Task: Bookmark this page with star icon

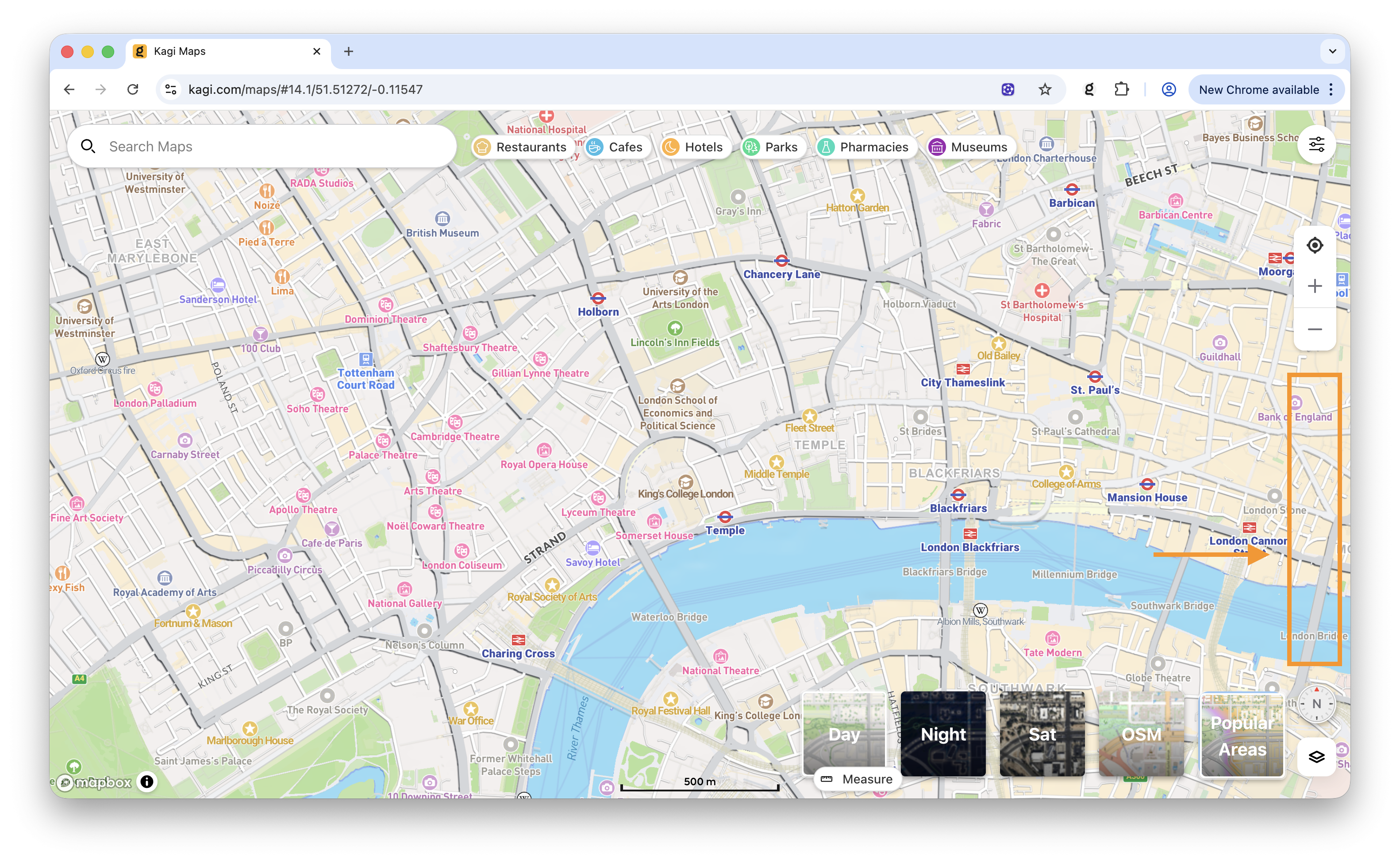Action: click(x=1044, y=90)
